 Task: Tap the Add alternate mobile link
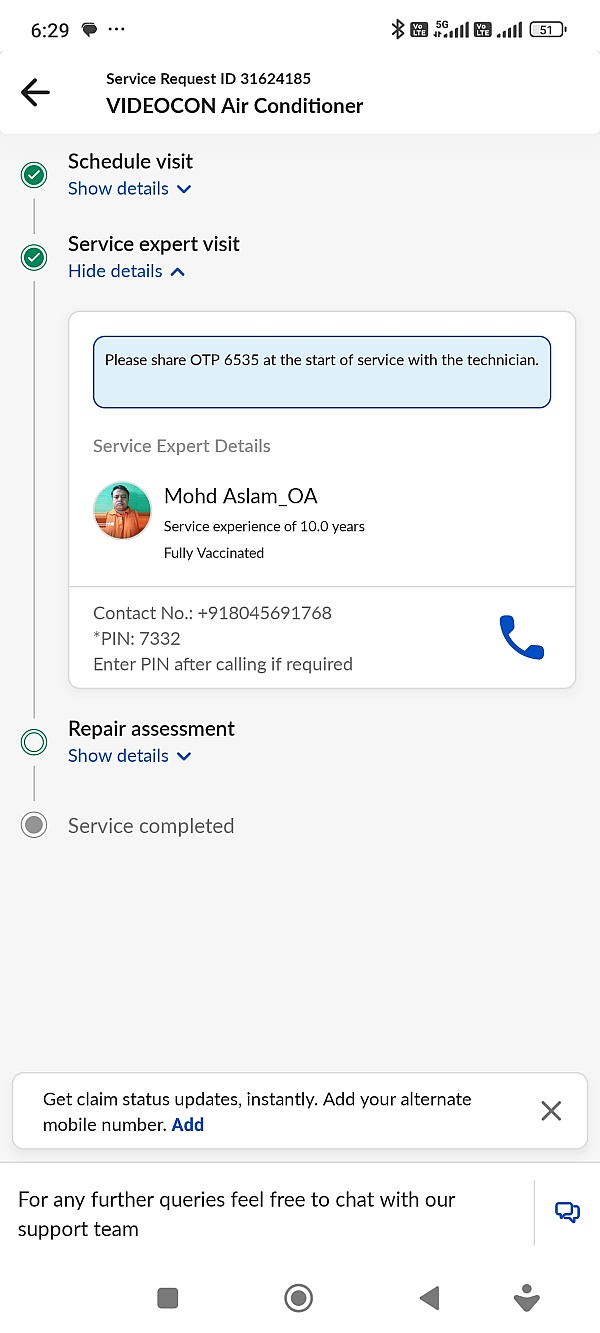(x=188, y=1124)
